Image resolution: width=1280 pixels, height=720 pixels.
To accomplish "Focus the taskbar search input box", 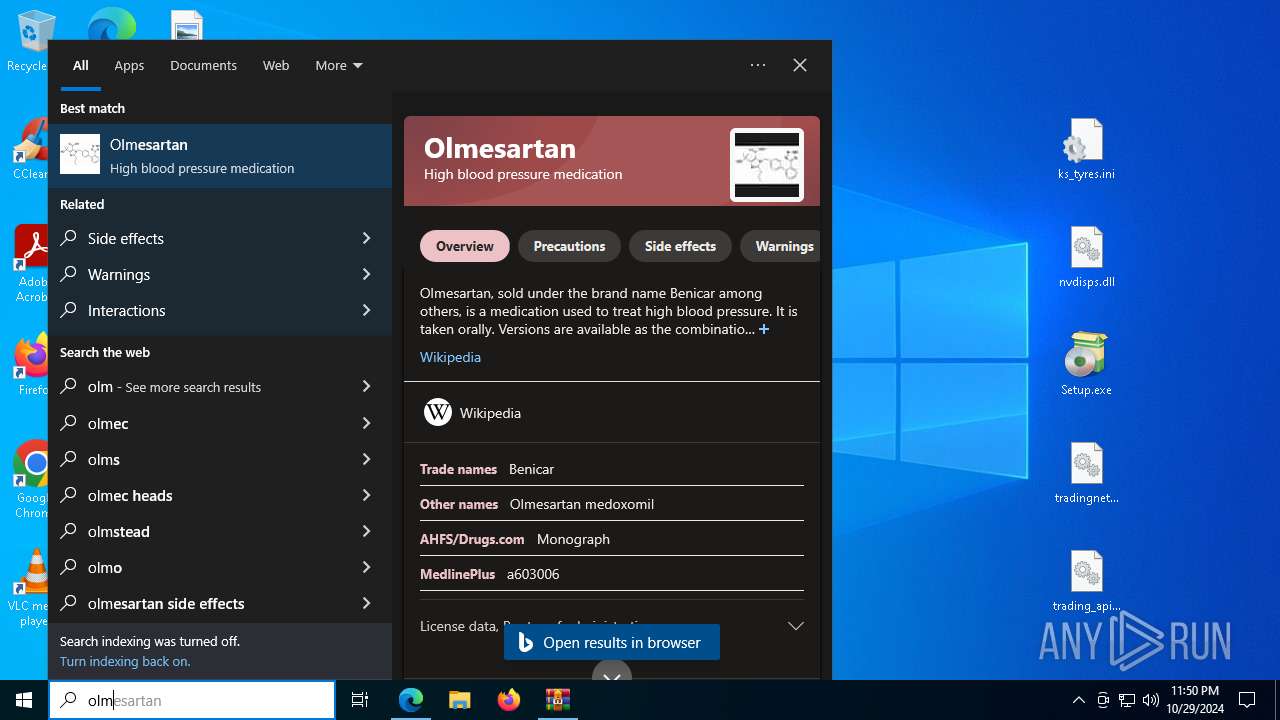I will coord(192,700).
